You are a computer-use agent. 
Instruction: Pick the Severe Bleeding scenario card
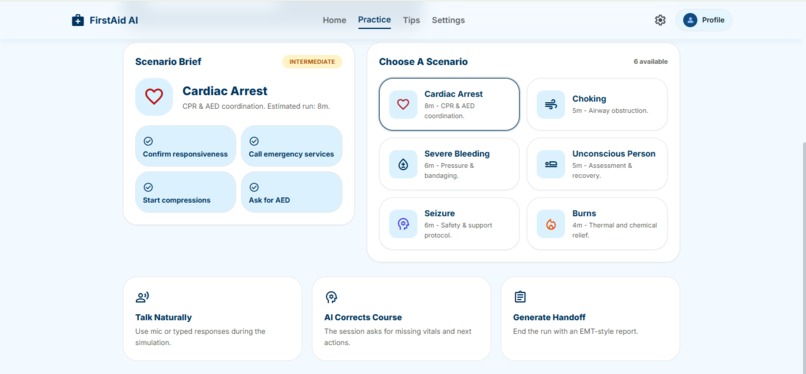(x=449, y=164)
